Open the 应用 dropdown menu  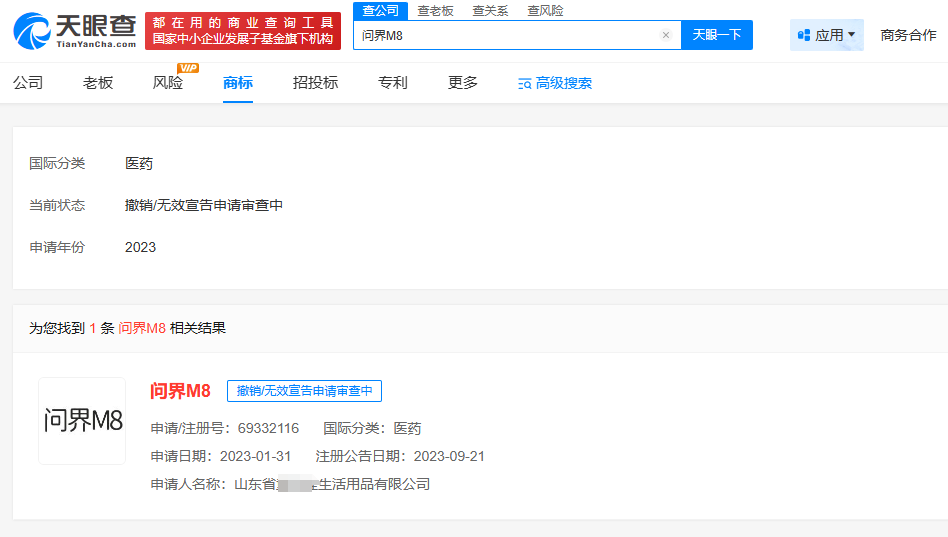click(x=826, y=35)
